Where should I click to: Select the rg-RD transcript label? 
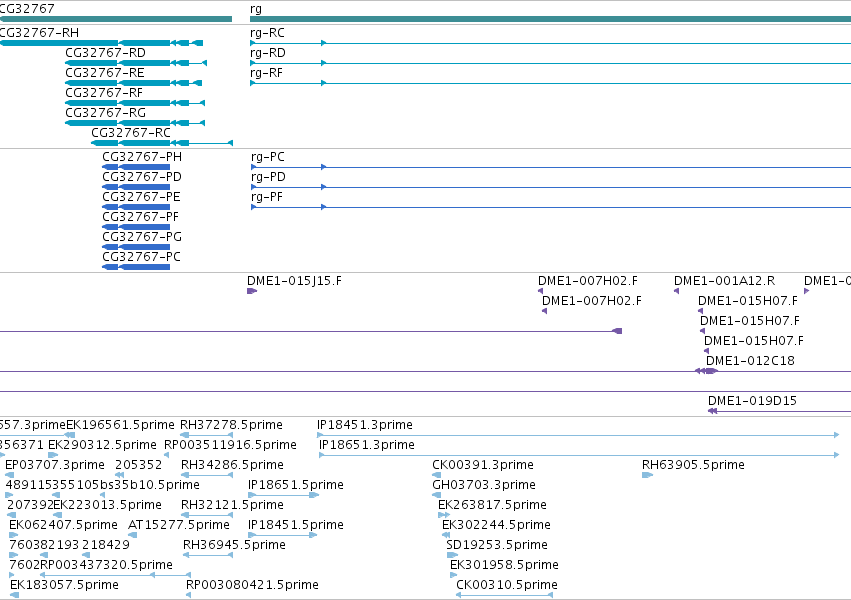[268, 53]
